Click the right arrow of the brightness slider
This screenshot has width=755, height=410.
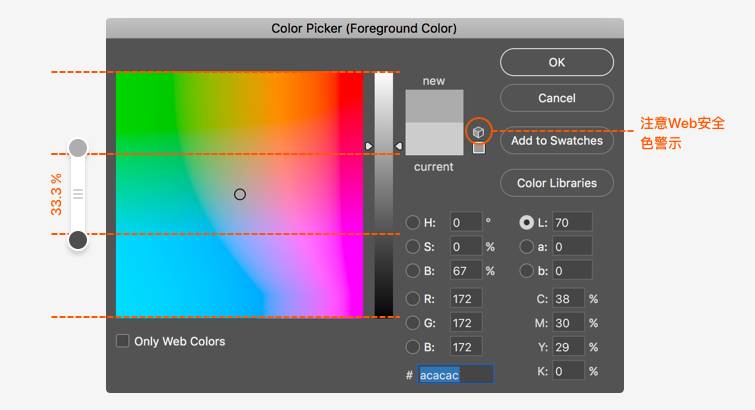pyautogui.click(x=398, y=146)
